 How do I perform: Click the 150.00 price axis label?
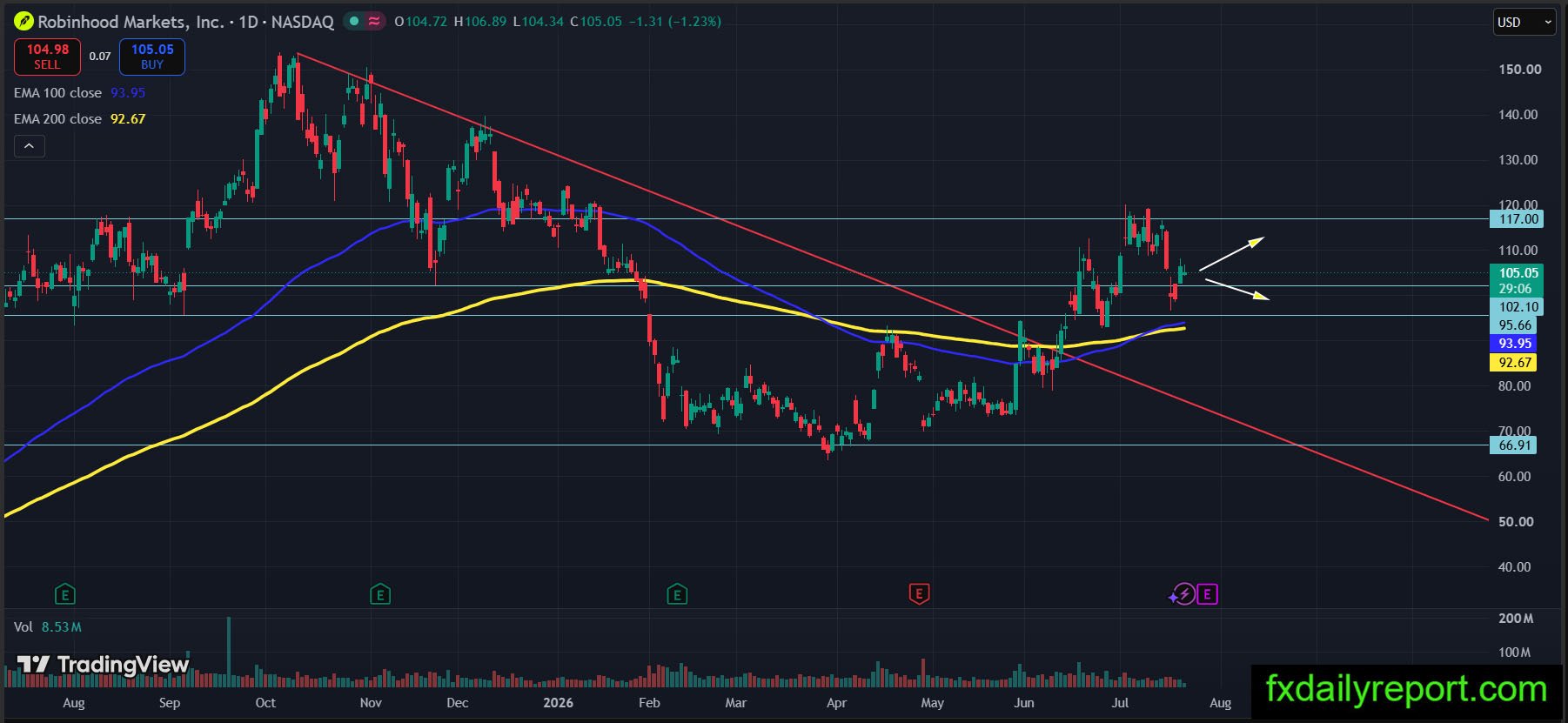point(1519,70)
